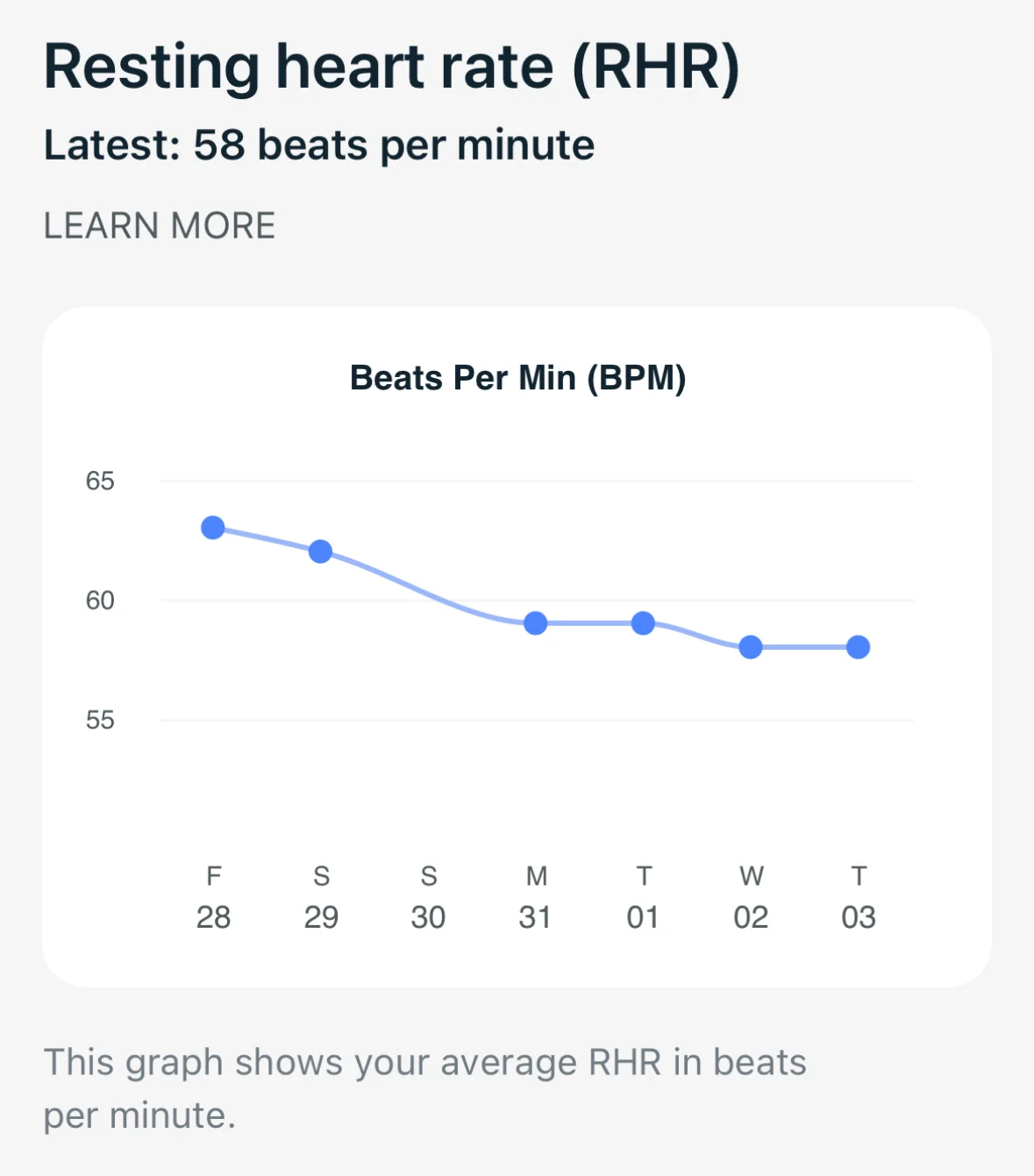The width and height of the screenshot is (1034, 1176).
Task: Tap the Monday 31 data point
Action: coord(536,624)
